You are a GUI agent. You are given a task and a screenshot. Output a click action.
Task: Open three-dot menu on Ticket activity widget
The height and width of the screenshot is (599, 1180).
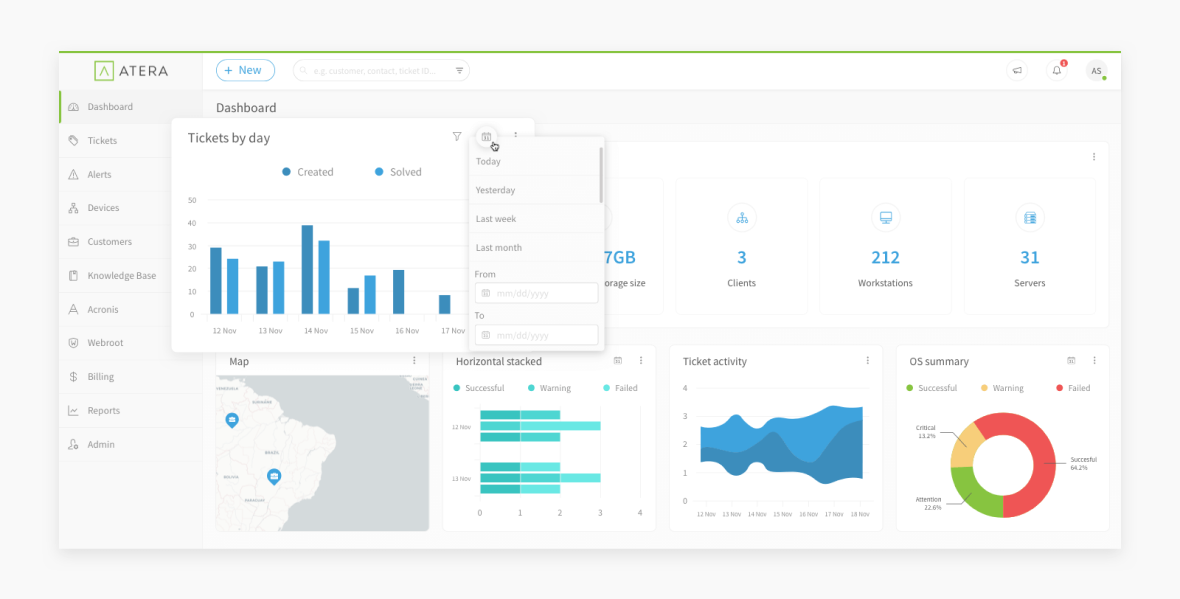867,361
